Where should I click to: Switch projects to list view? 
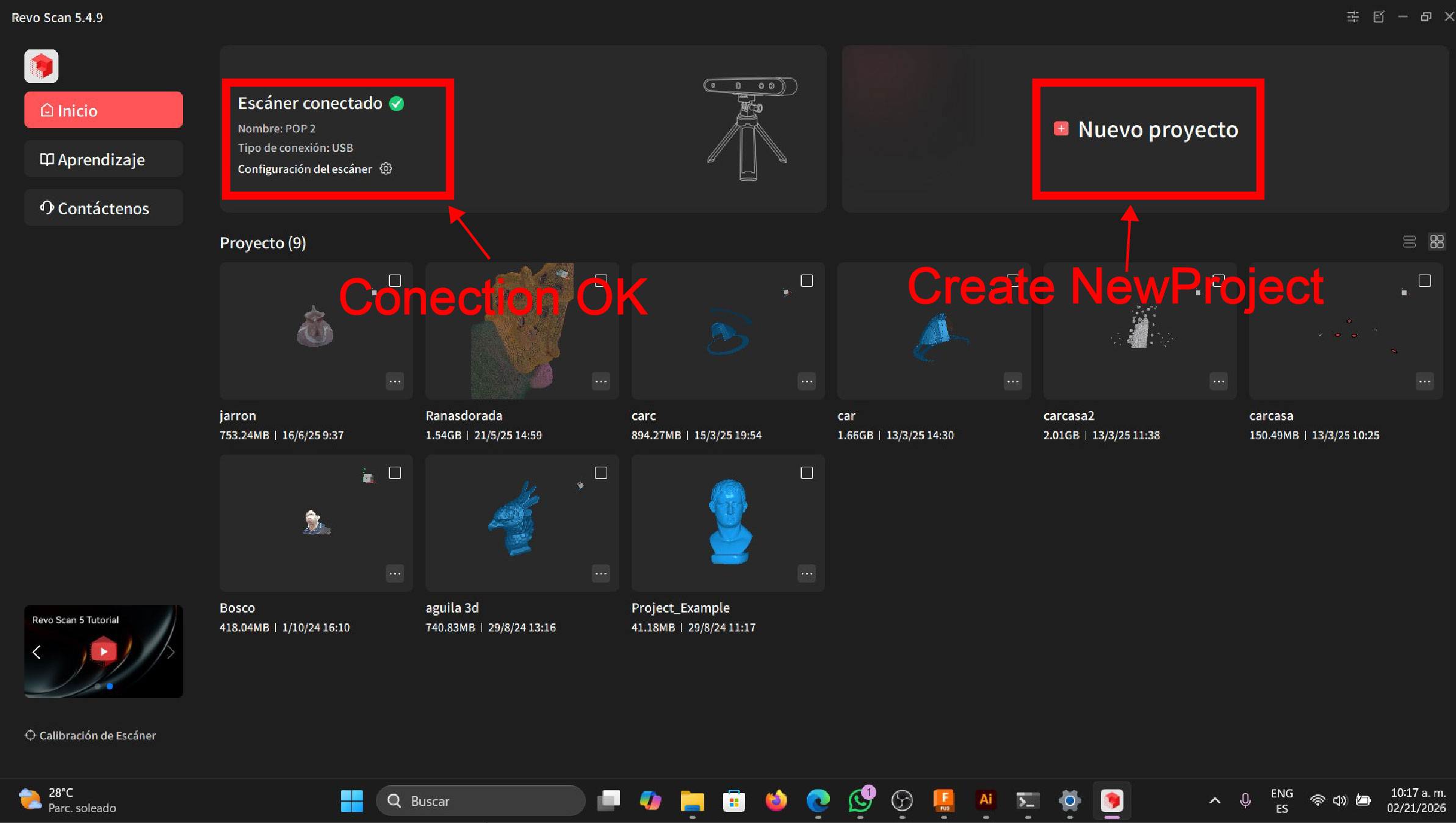1409,242
